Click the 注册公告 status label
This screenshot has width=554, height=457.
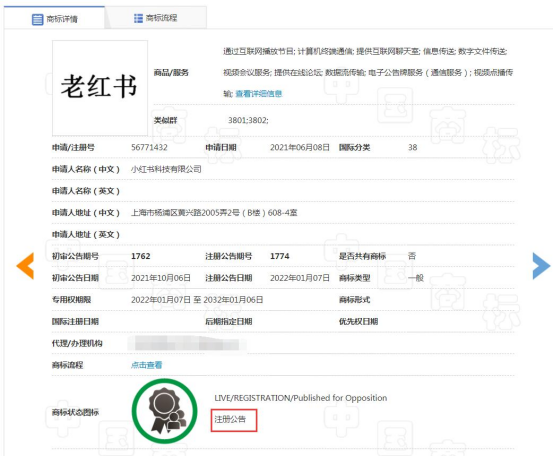230,419
